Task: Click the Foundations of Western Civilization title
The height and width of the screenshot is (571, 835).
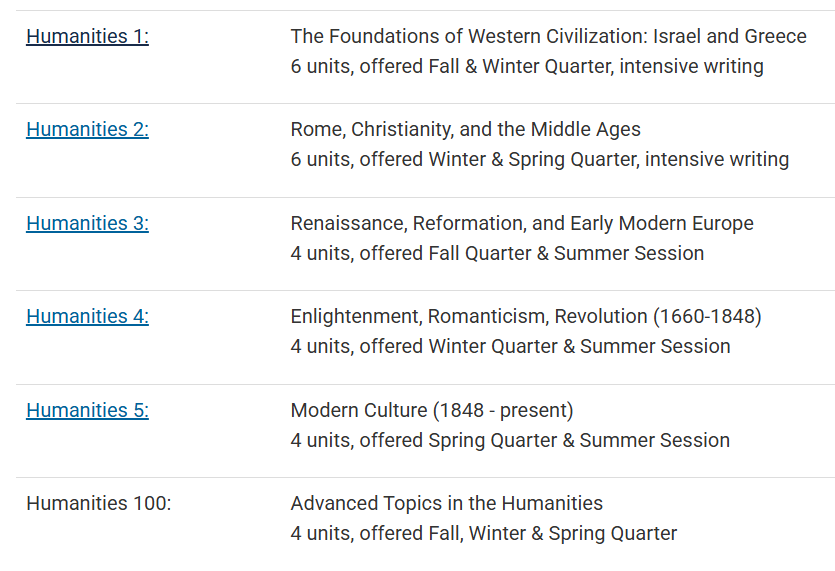Action: coord(548,37)
